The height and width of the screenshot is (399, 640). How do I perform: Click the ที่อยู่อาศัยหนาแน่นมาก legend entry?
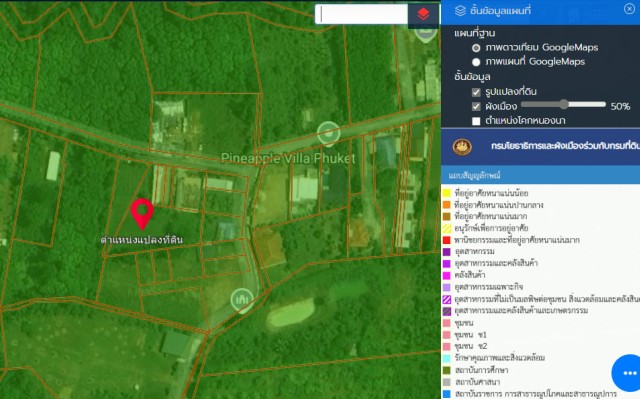click(x=491, y=216)
